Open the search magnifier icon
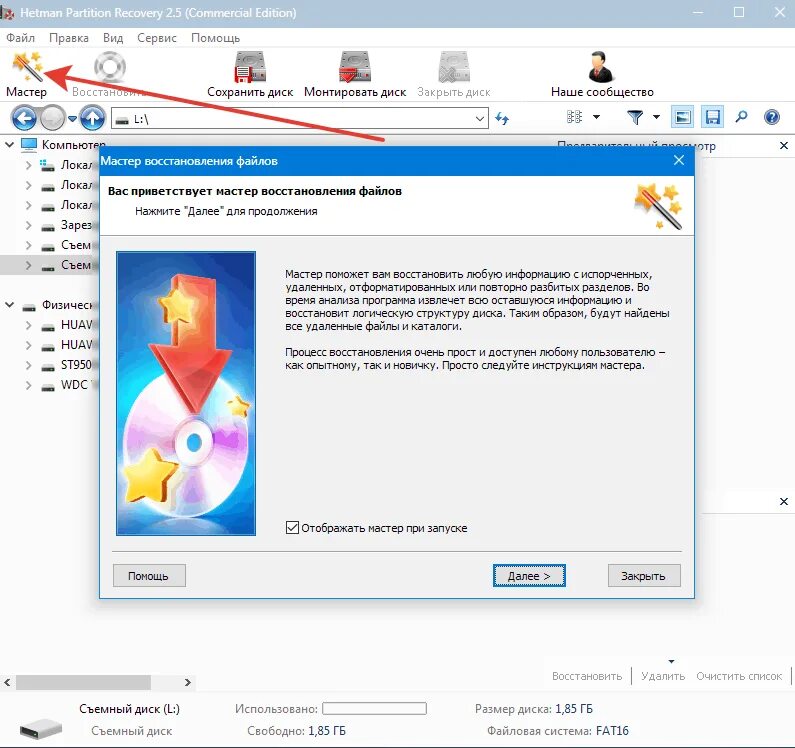Image resolution: width=795 pixels, height=748 pixels. click(x=742, y=117)
